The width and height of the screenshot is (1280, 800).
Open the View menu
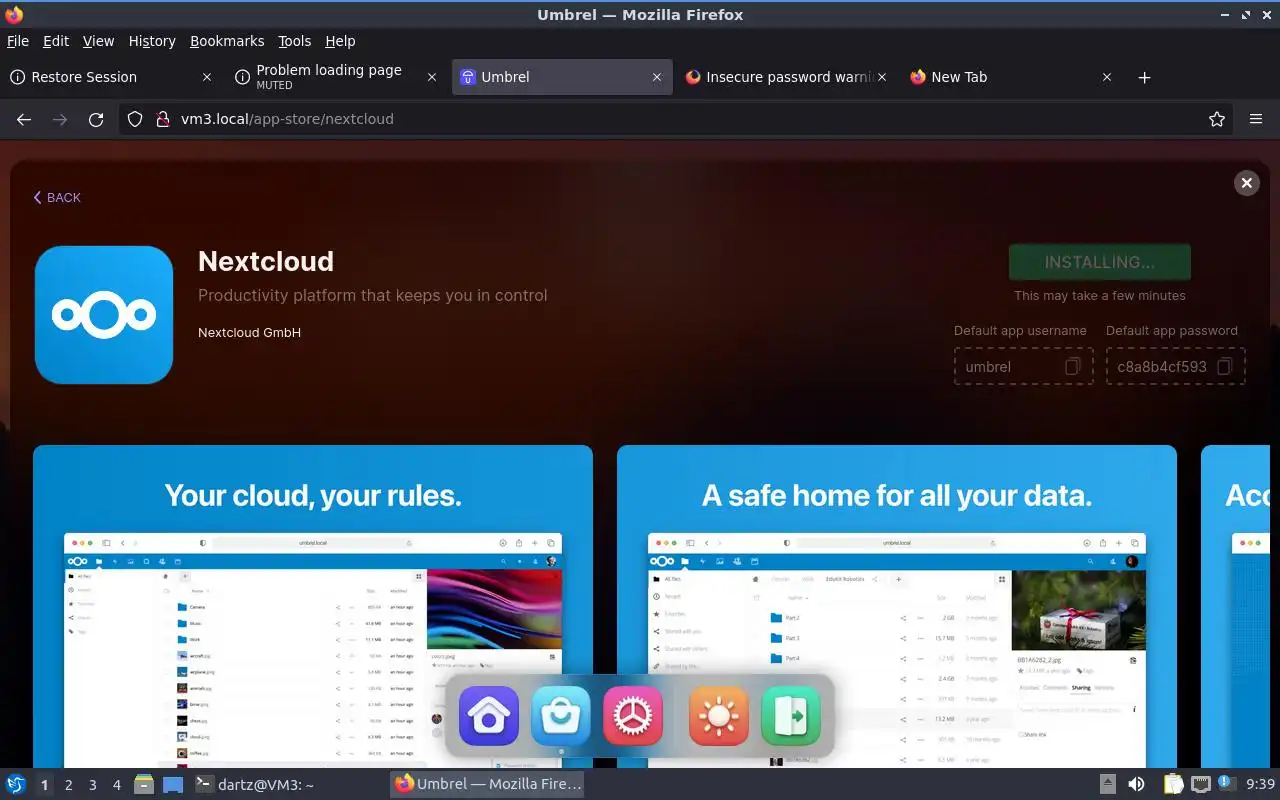(x=98, y=41)
